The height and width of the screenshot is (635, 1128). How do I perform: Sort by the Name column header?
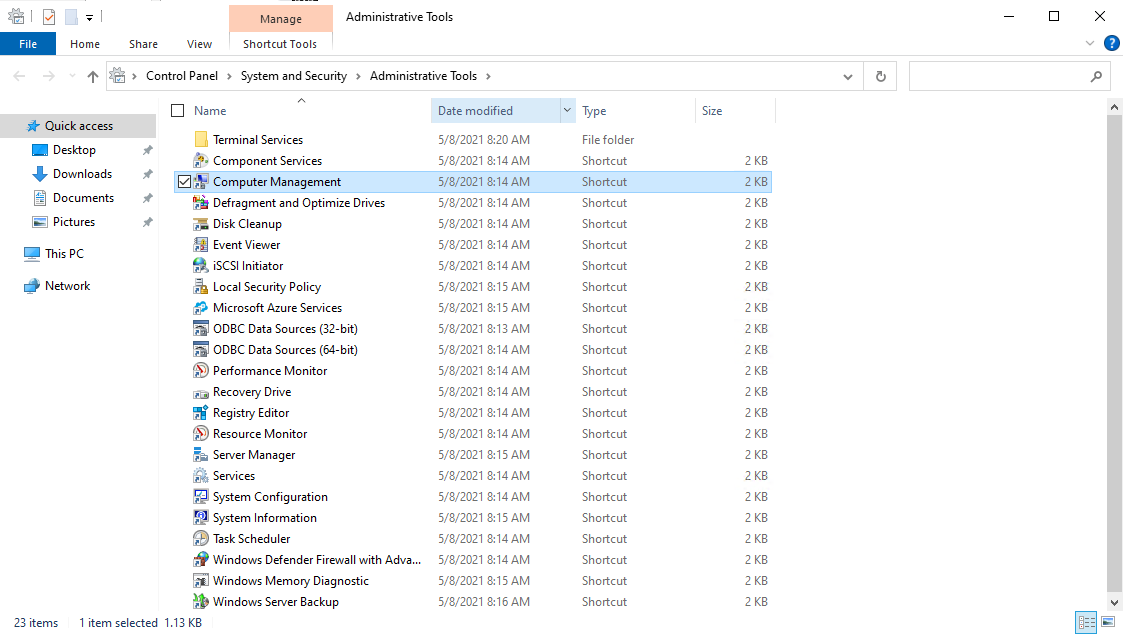pyautogui.click(x=210, y=111)
